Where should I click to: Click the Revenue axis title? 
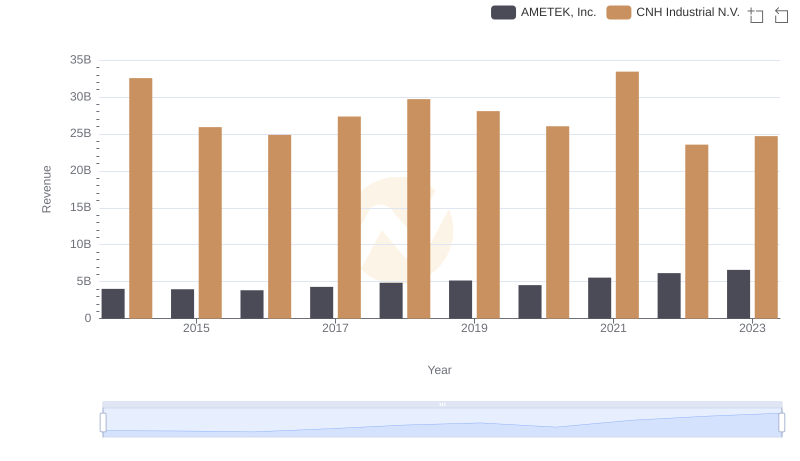46,189
